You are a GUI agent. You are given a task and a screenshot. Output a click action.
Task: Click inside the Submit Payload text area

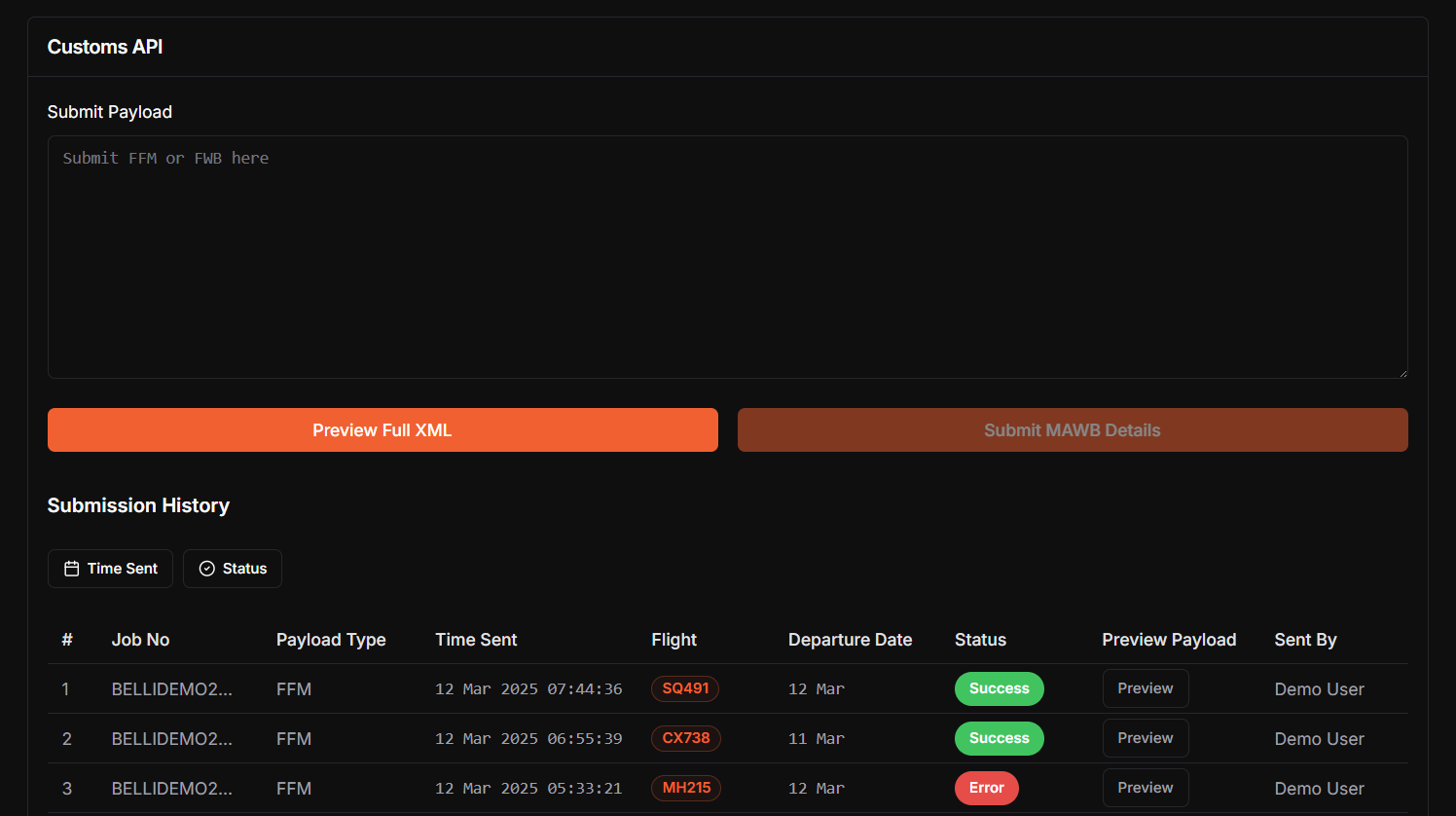point(728,256)
